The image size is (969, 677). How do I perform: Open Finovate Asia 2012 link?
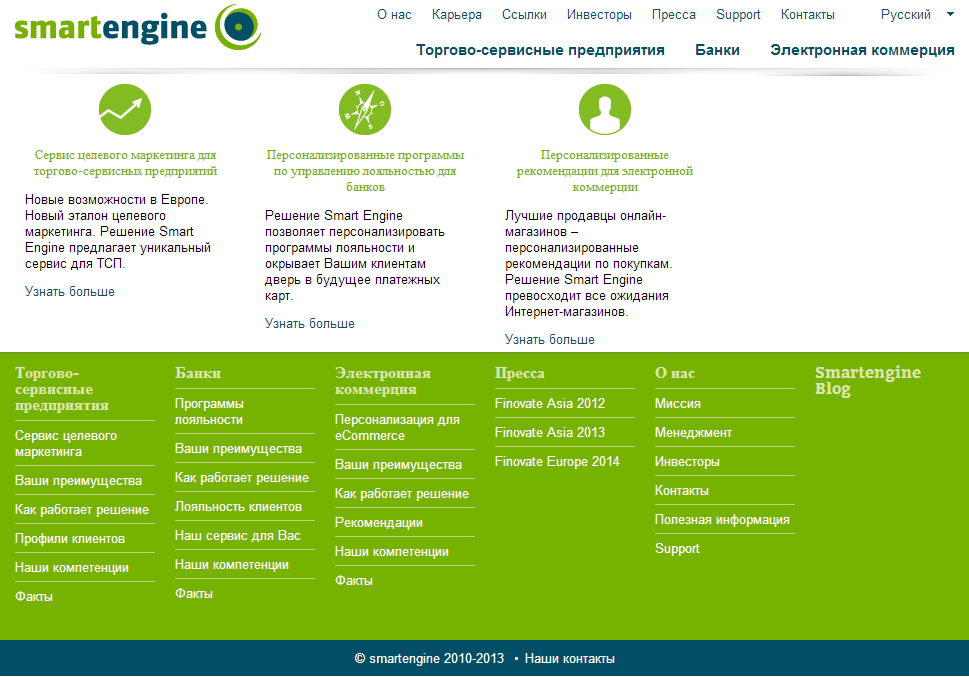click(550, 403)
